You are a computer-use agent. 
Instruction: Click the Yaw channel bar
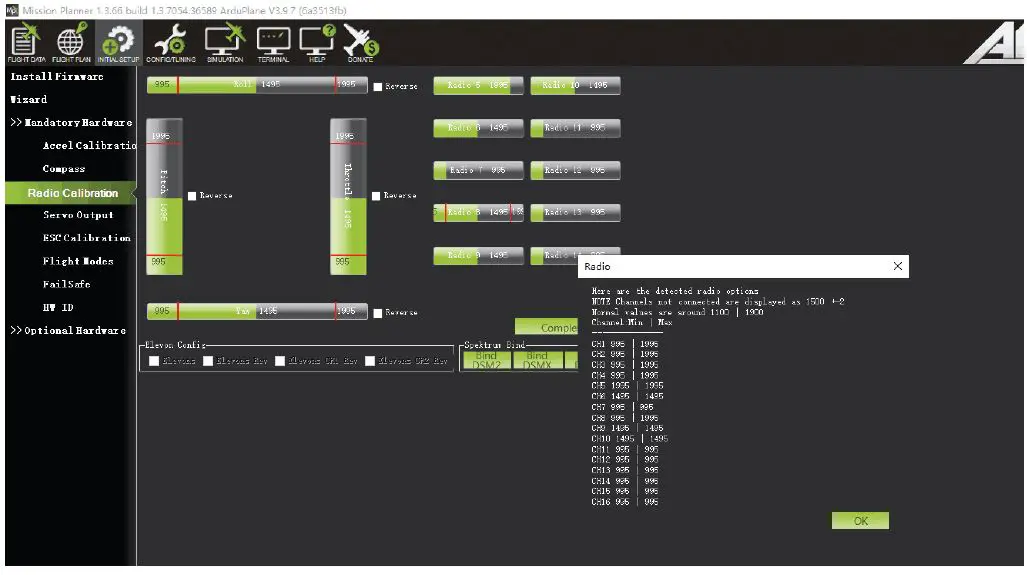coord(257,311)
